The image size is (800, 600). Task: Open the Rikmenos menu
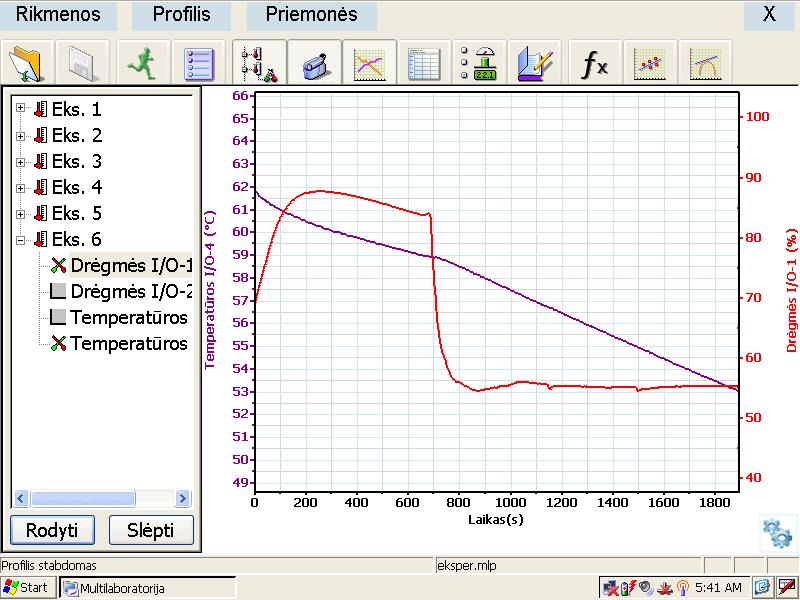[x=58, y=14]
